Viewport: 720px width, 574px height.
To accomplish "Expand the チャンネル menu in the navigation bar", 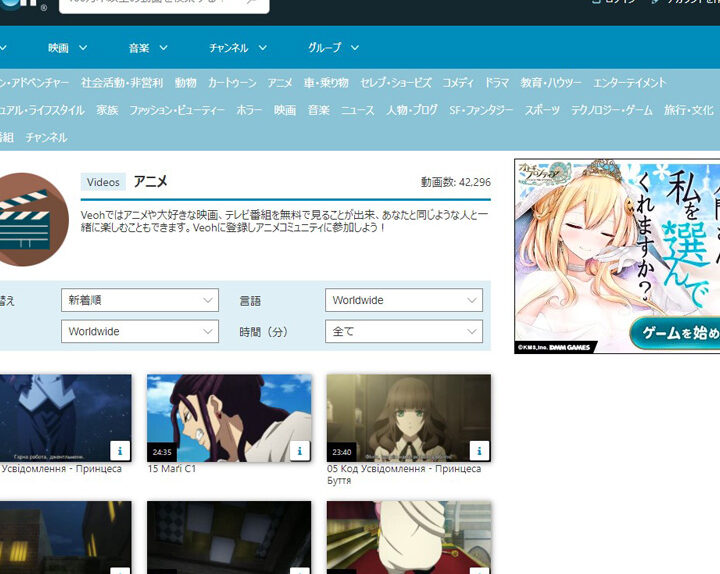I will [x=238, y=48].
